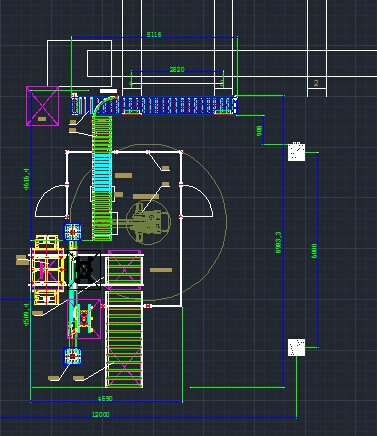
Task: Click the magenta-framed unit below black block
Action: pos(84,319)
